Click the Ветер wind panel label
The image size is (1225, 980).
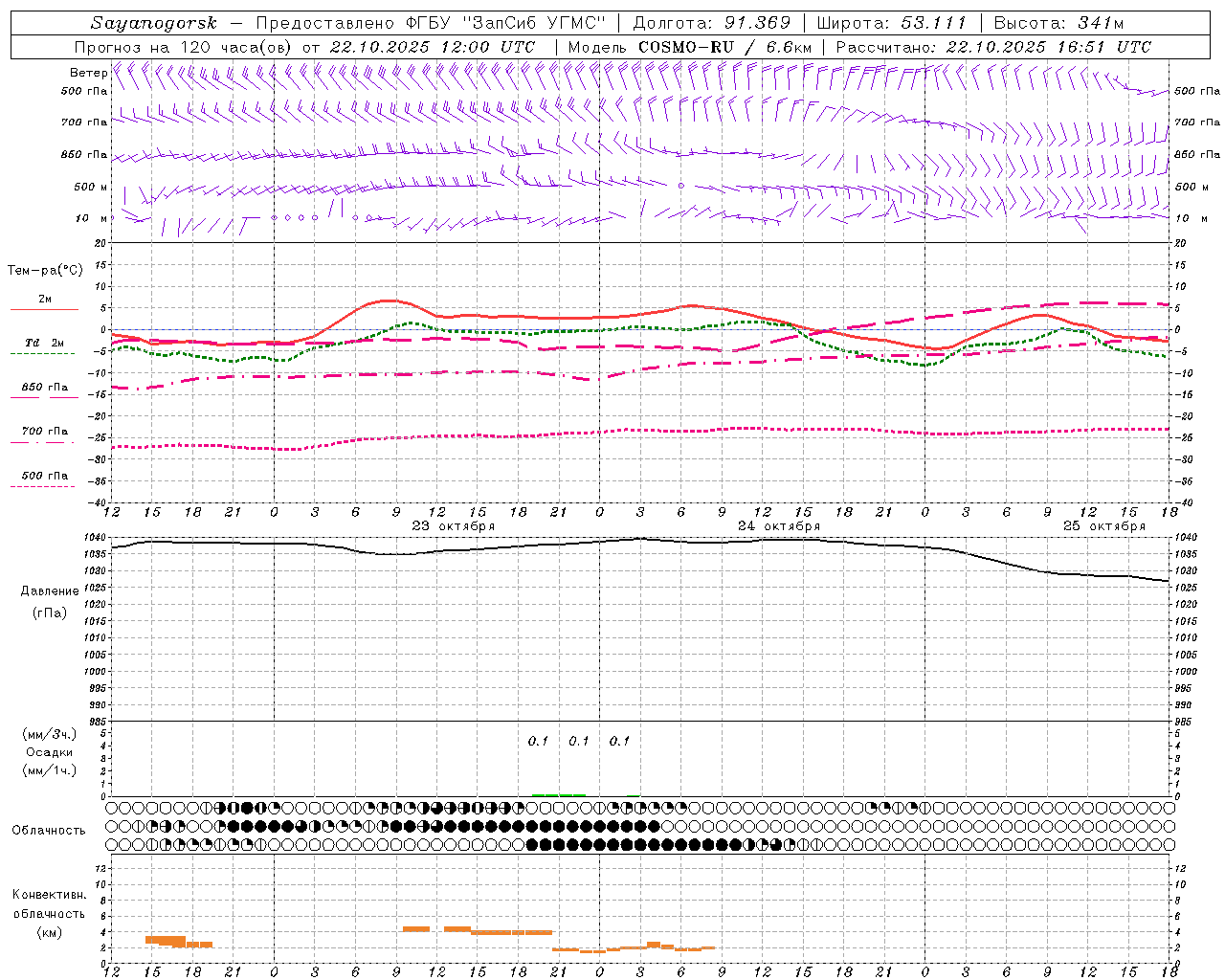click(88, 73)
